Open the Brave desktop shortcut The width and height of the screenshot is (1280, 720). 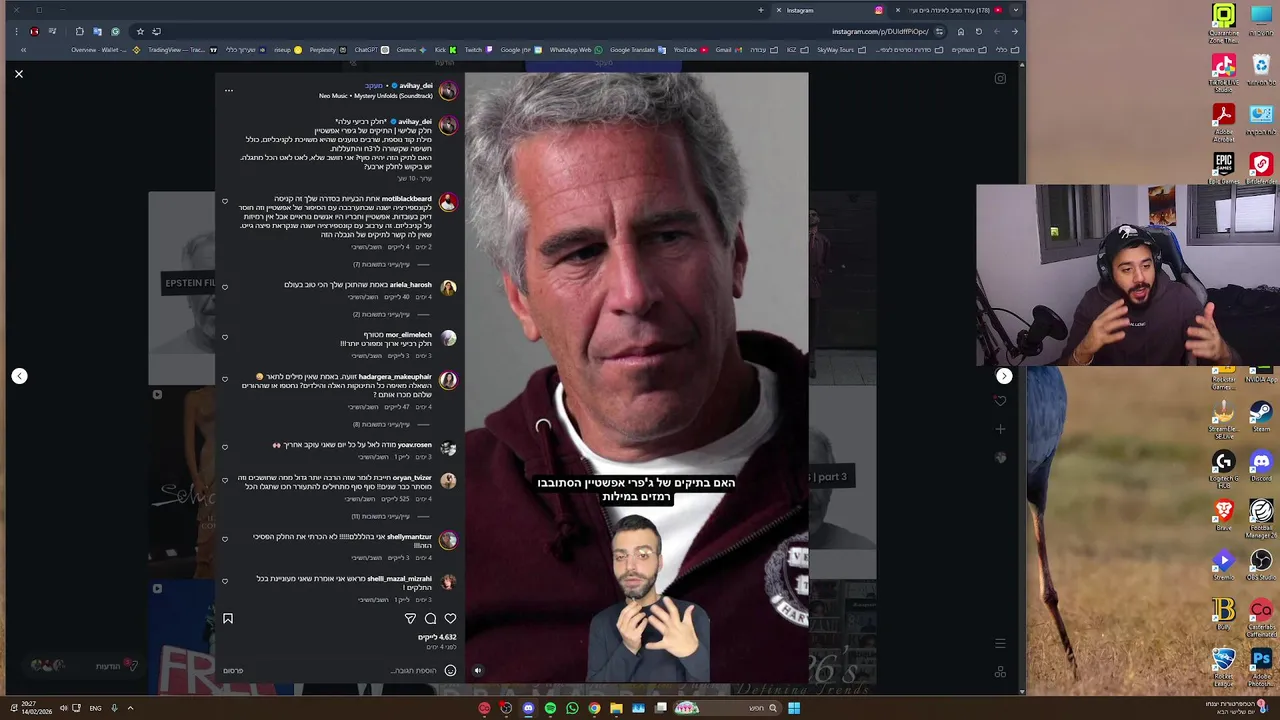coord(1224,515)
